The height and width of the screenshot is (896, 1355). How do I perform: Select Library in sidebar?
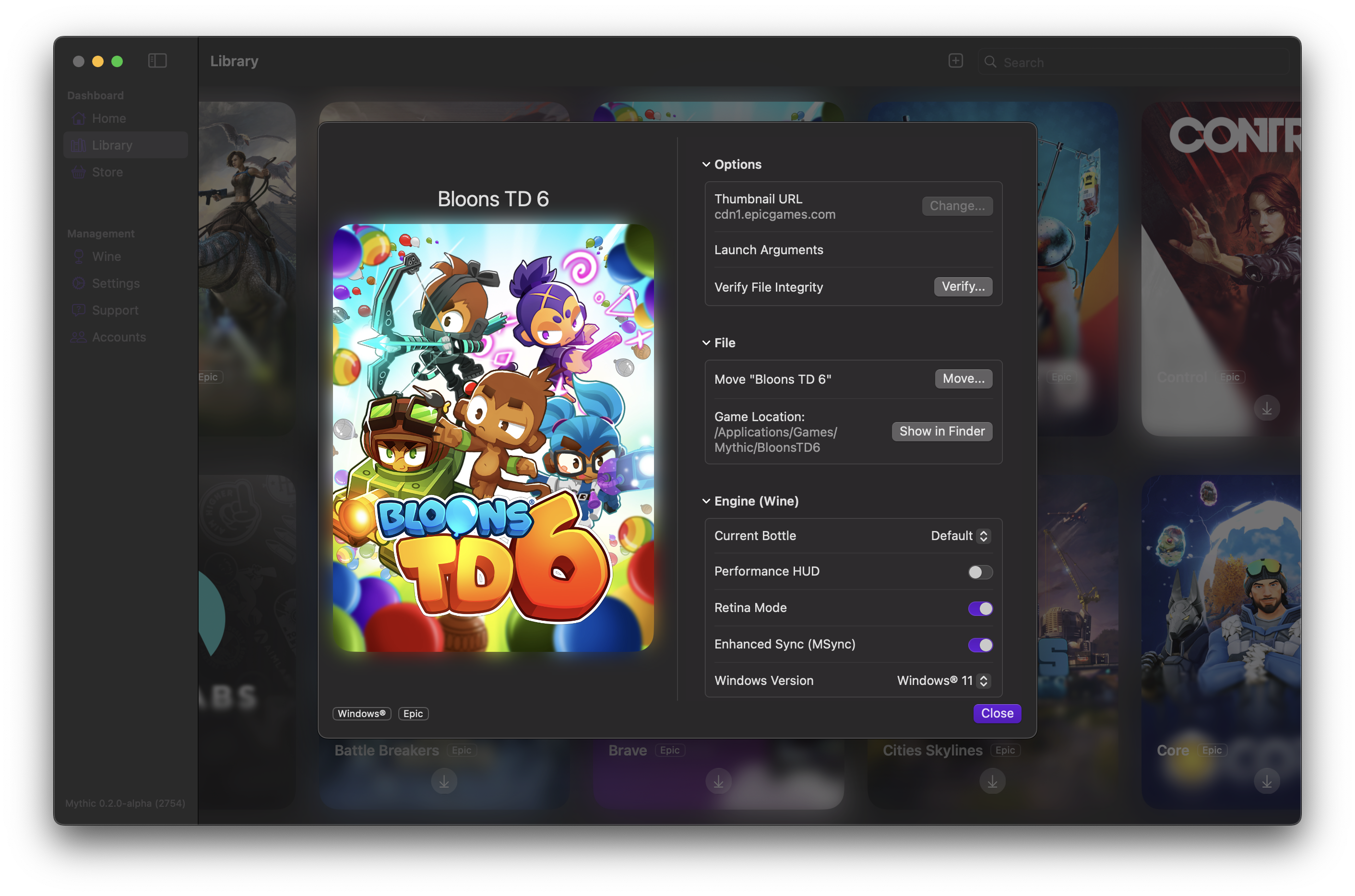coord(126,145)
